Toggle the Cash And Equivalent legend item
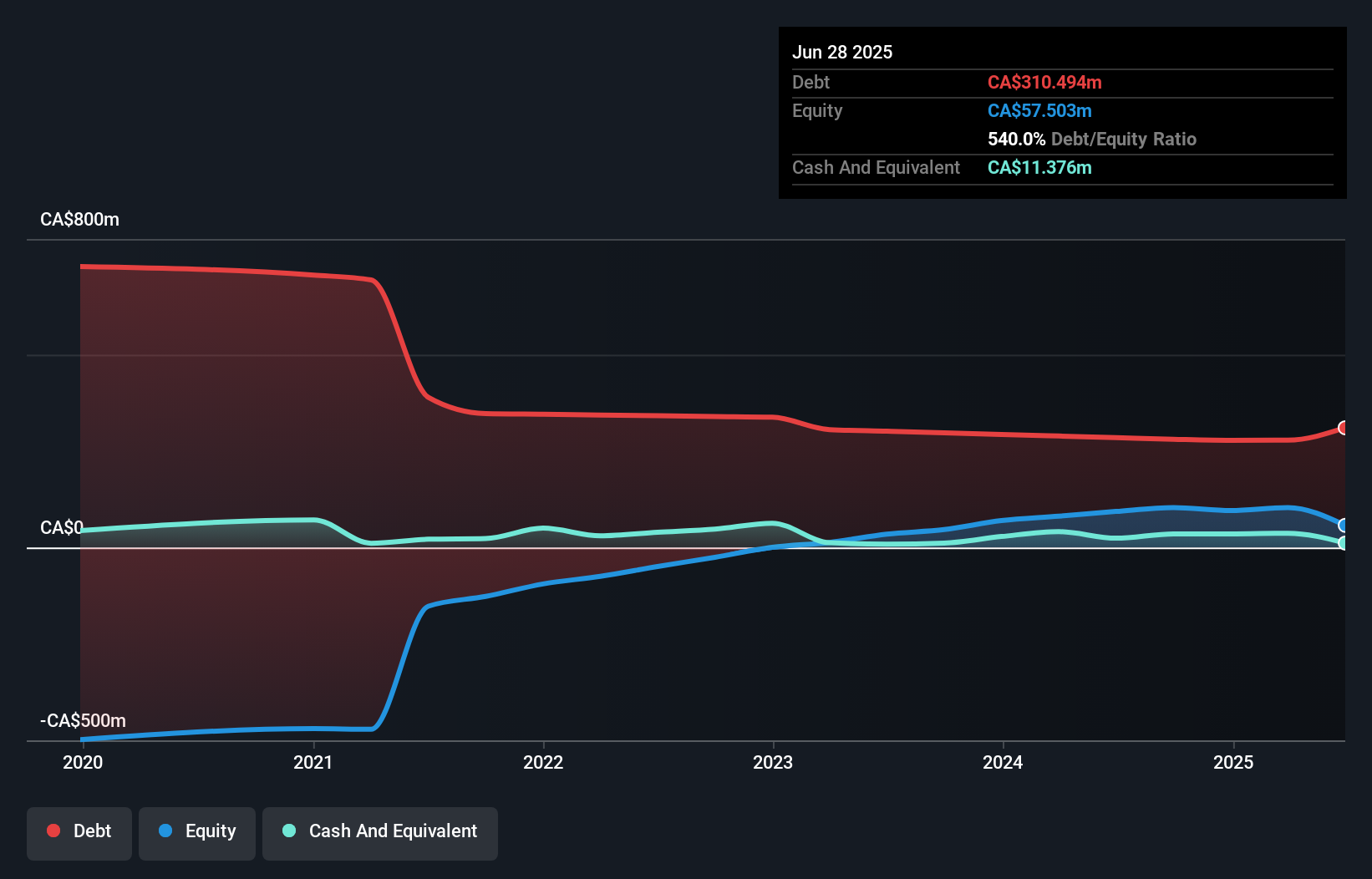 coord(380,833)
